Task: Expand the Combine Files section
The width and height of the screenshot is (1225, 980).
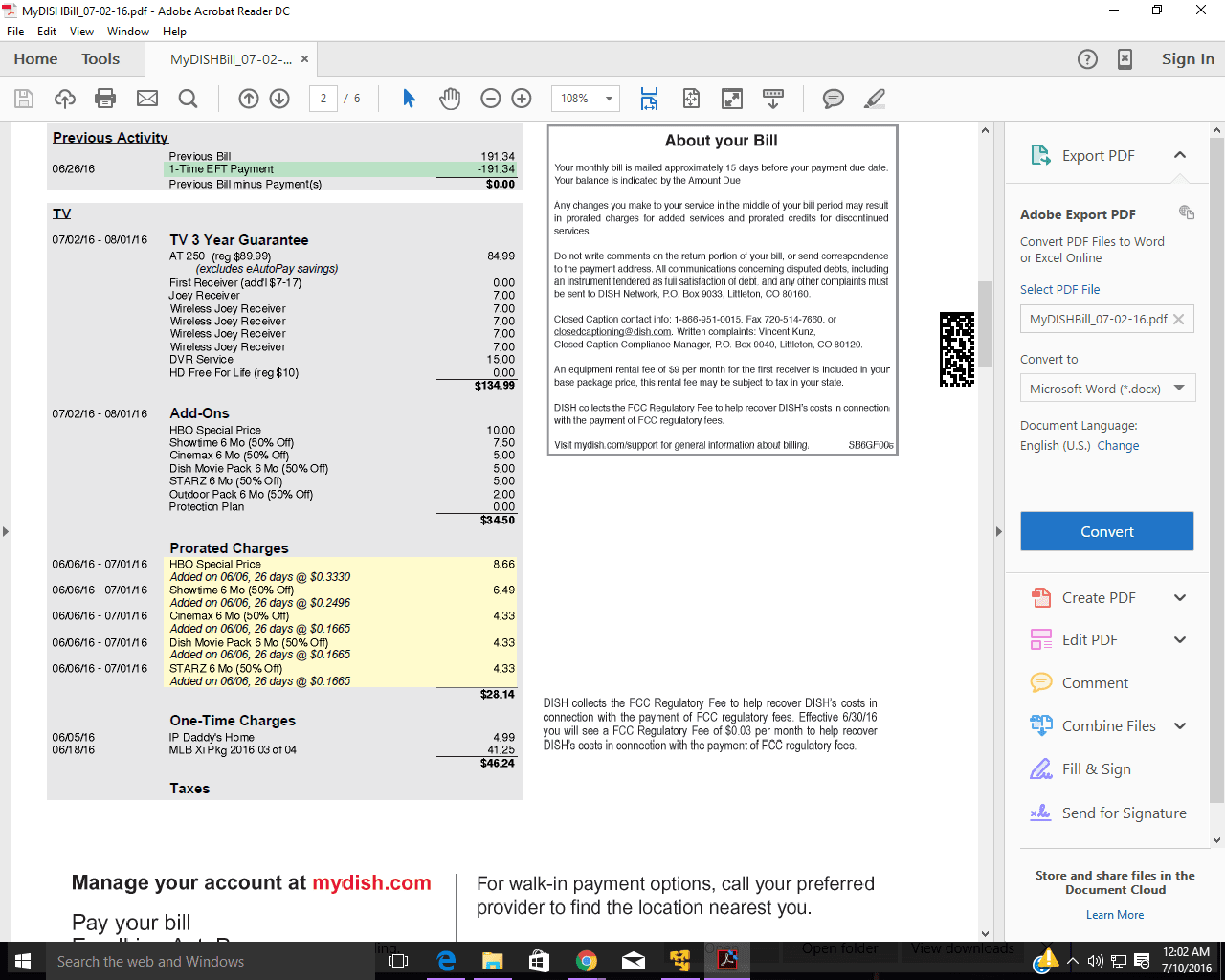Action: coord(1180,725)
